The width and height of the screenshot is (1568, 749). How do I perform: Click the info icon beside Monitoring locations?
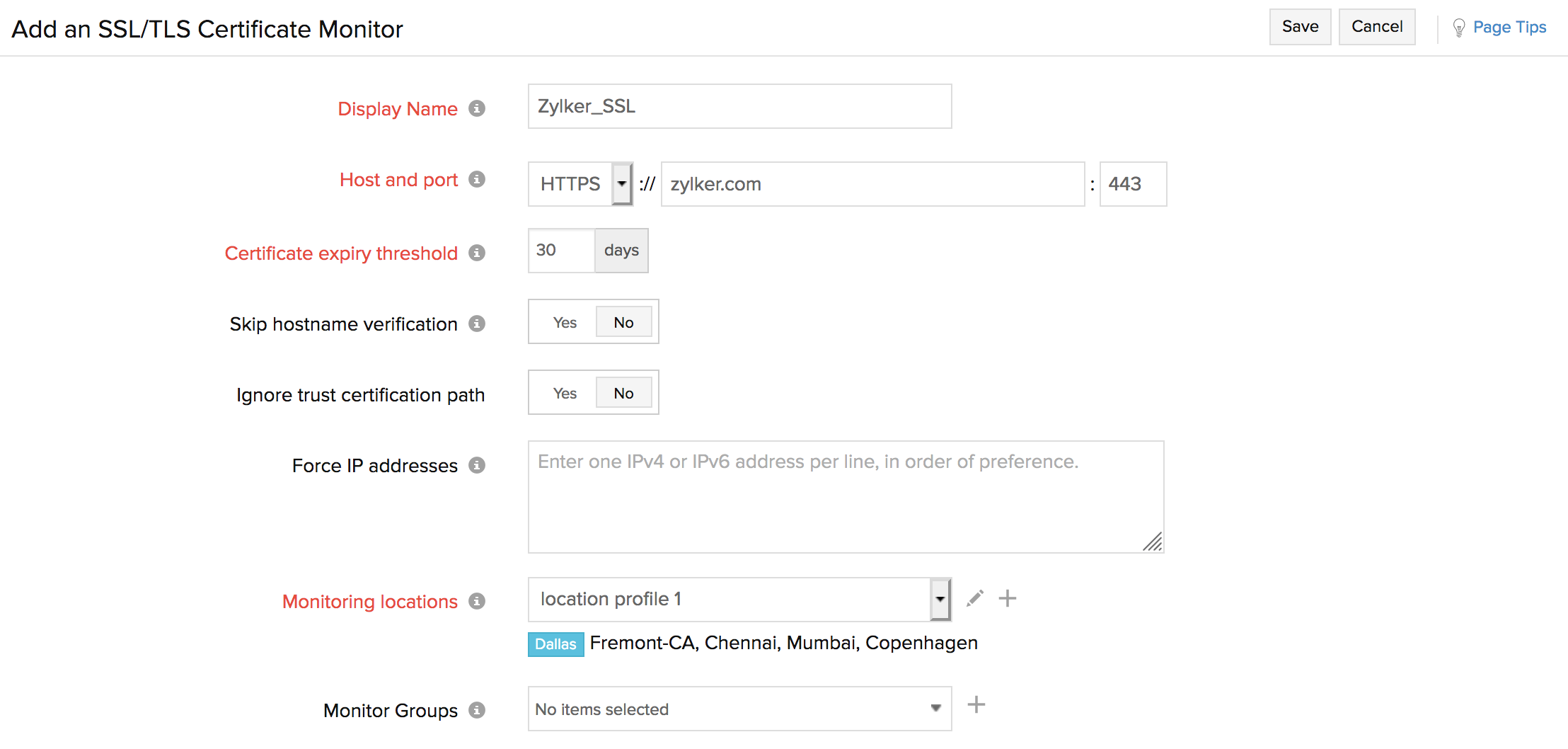click(x=477, y=601)
